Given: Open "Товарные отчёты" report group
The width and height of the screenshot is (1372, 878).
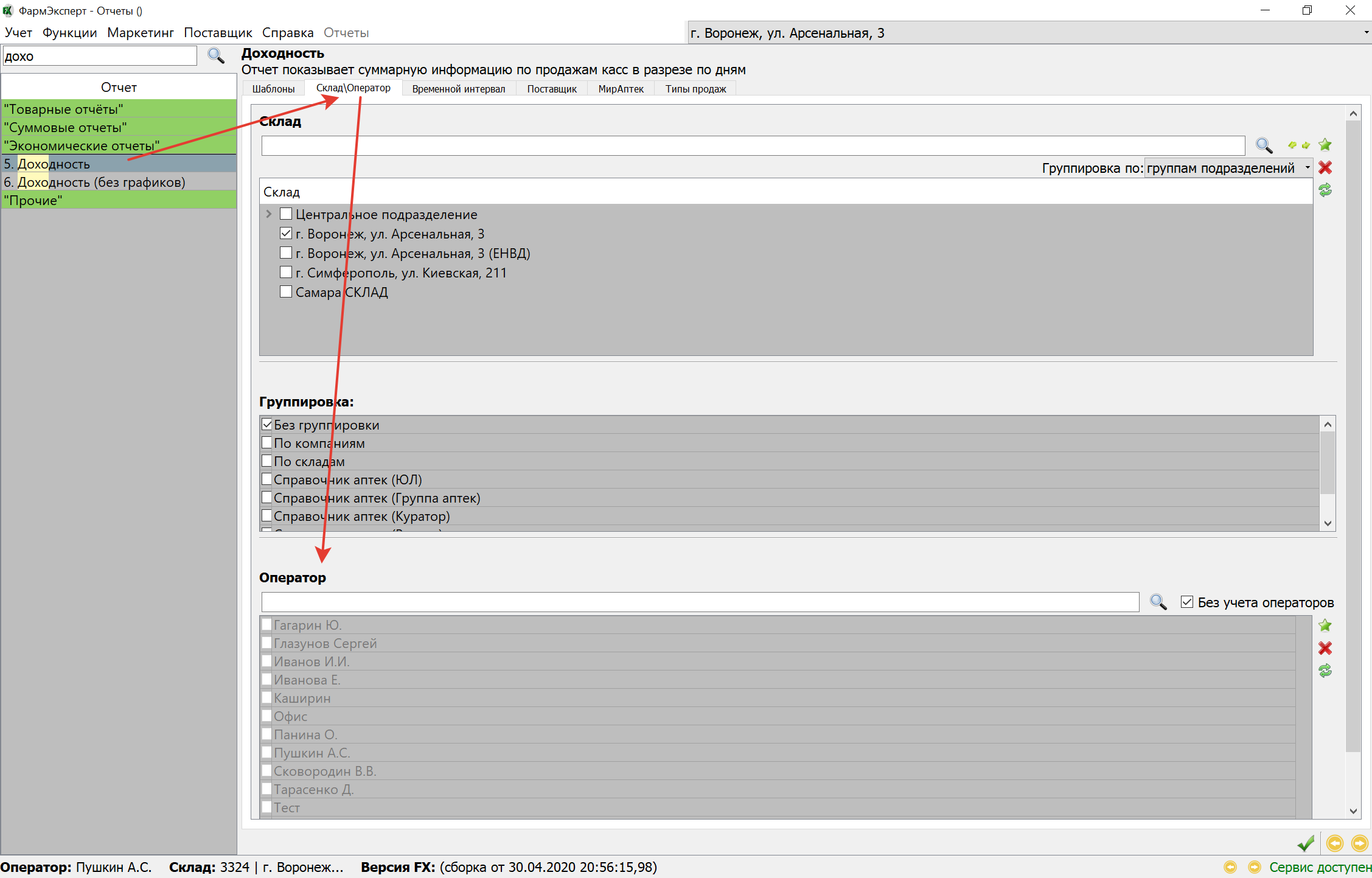Looking at the screenshot, I should click(x=64, y=109).
